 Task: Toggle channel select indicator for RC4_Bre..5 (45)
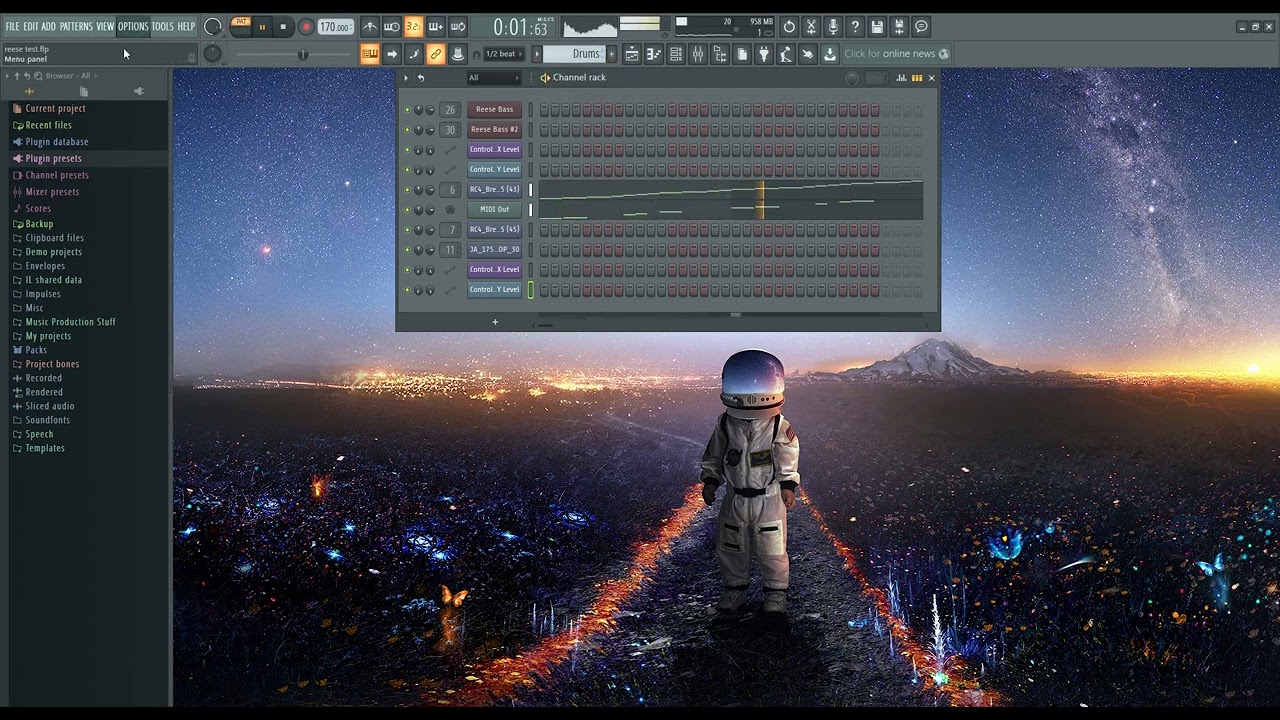(531, 230)
